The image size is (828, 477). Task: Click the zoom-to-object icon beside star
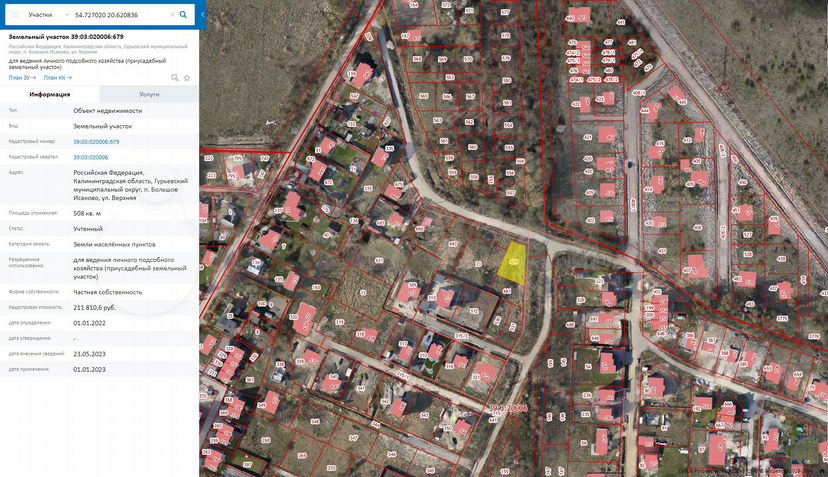point(175,78)
